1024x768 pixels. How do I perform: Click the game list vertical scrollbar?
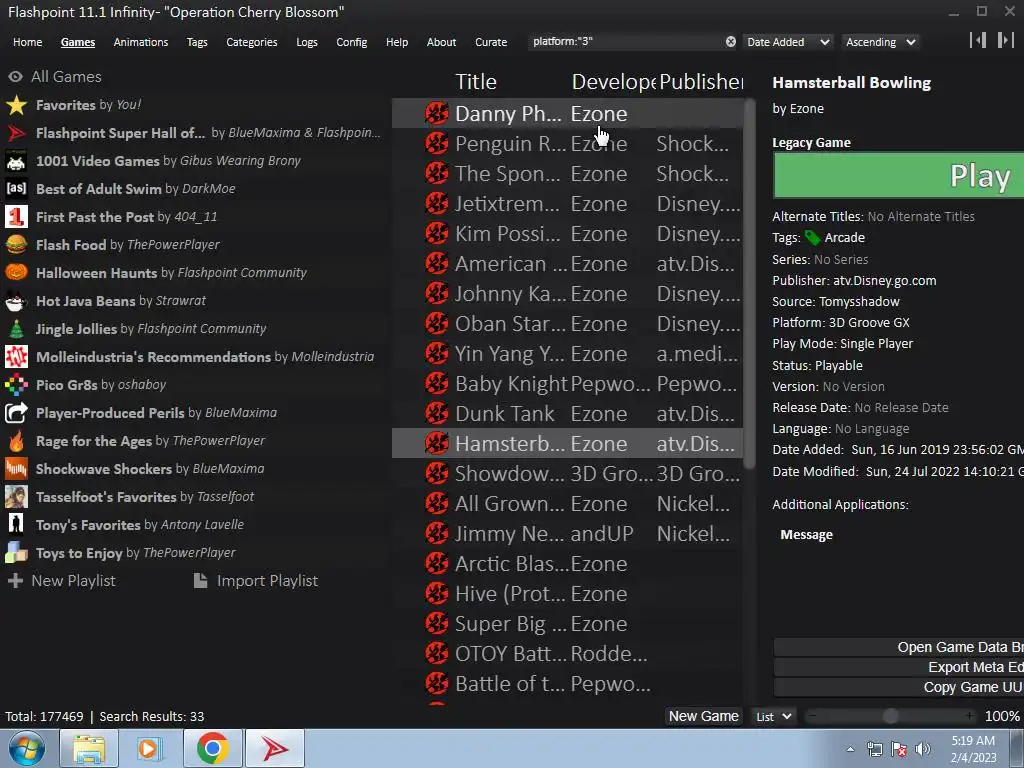click(750, 283)
